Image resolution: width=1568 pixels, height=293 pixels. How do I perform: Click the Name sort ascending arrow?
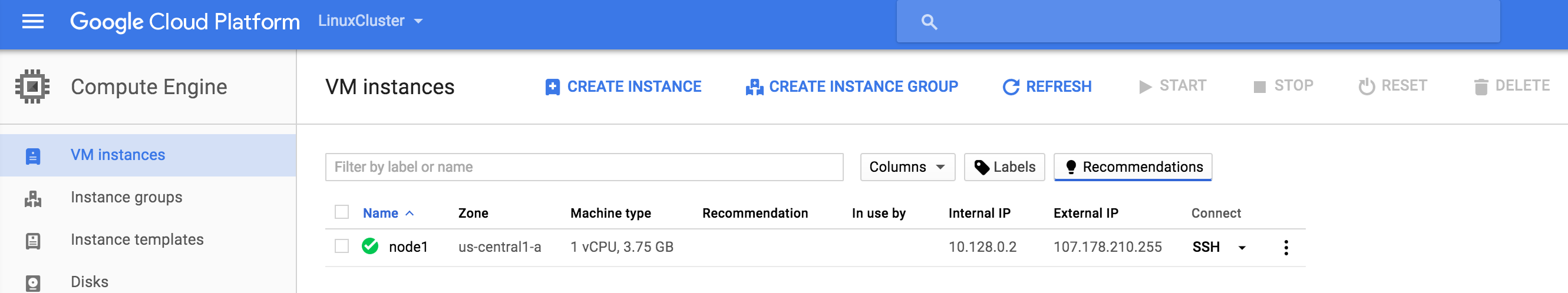[410, 214]
